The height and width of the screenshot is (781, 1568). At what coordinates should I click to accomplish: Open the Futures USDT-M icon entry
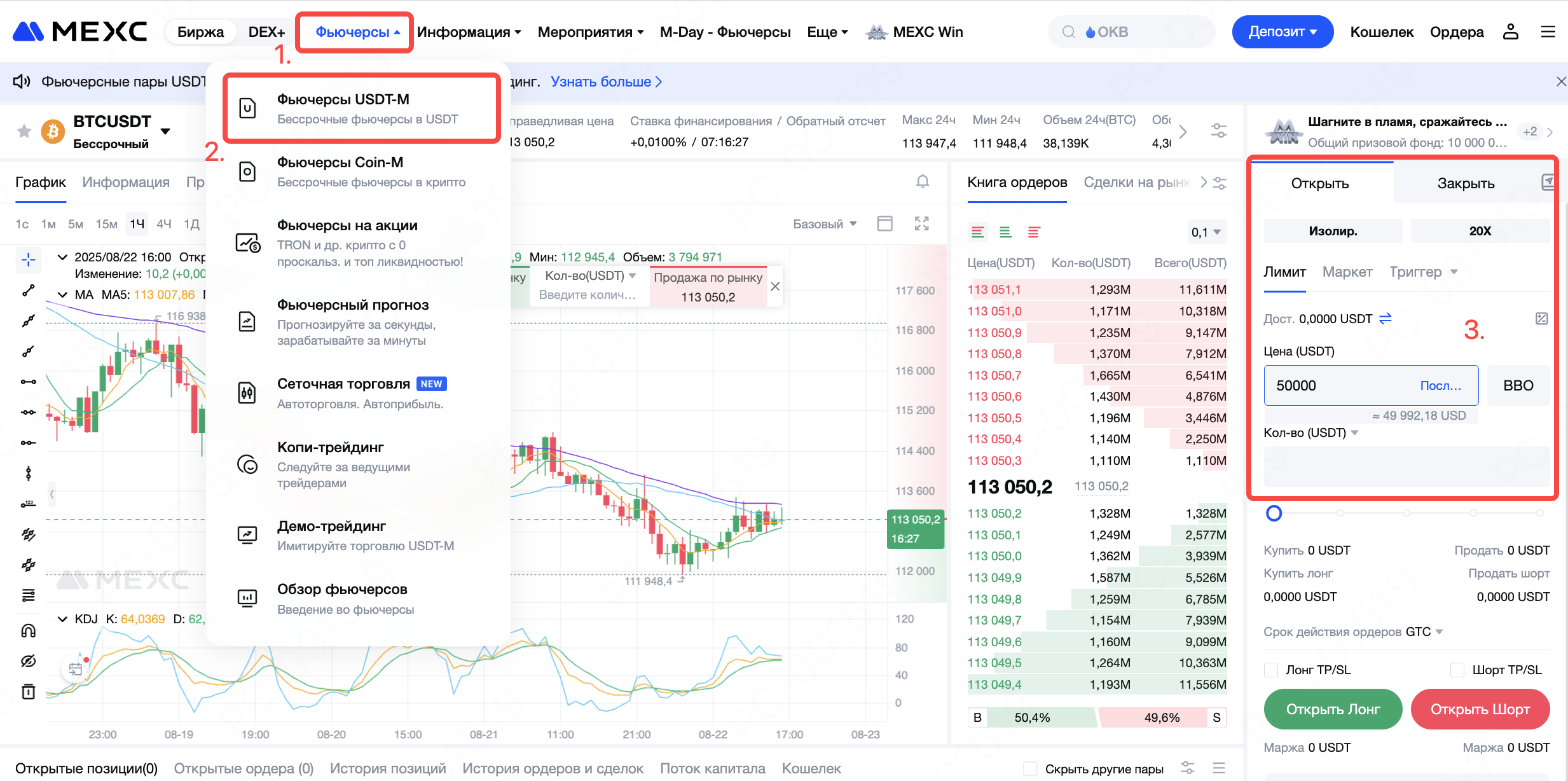pos(247,109)
